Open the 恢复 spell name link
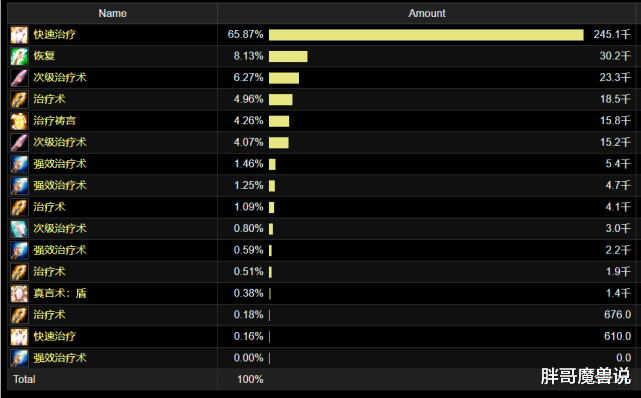 pyautogui.click(x=44, y=56)
